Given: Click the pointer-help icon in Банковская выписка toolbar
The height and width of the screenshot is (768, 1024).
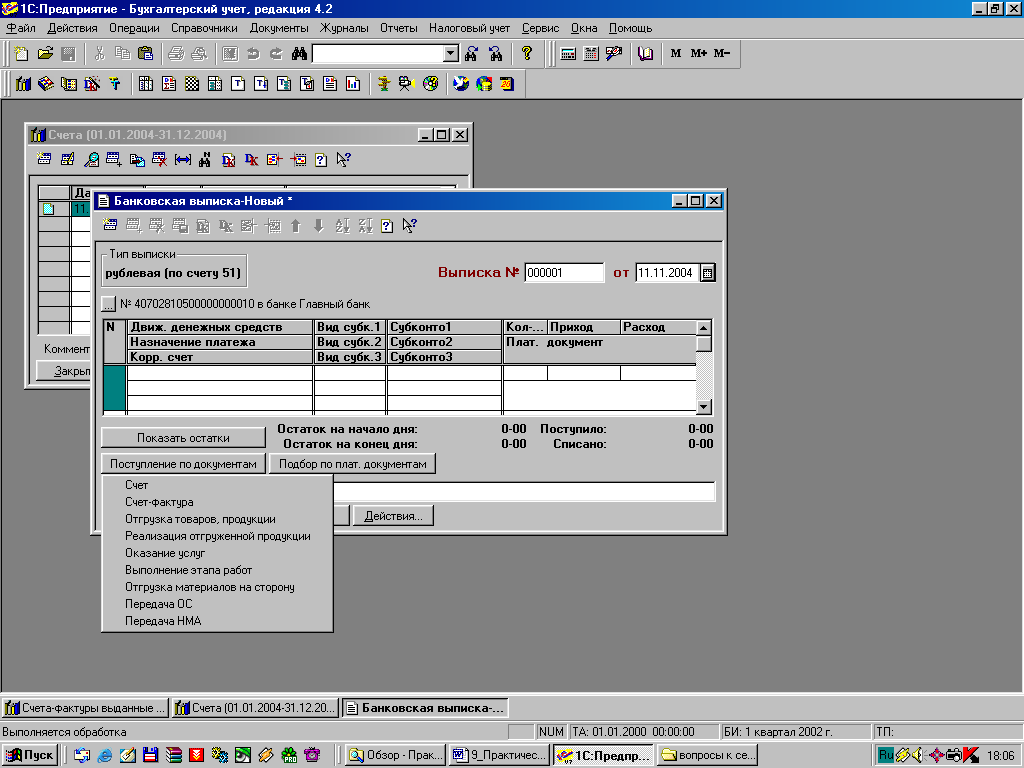Looking at the screenshot, I should click(409, 226).
